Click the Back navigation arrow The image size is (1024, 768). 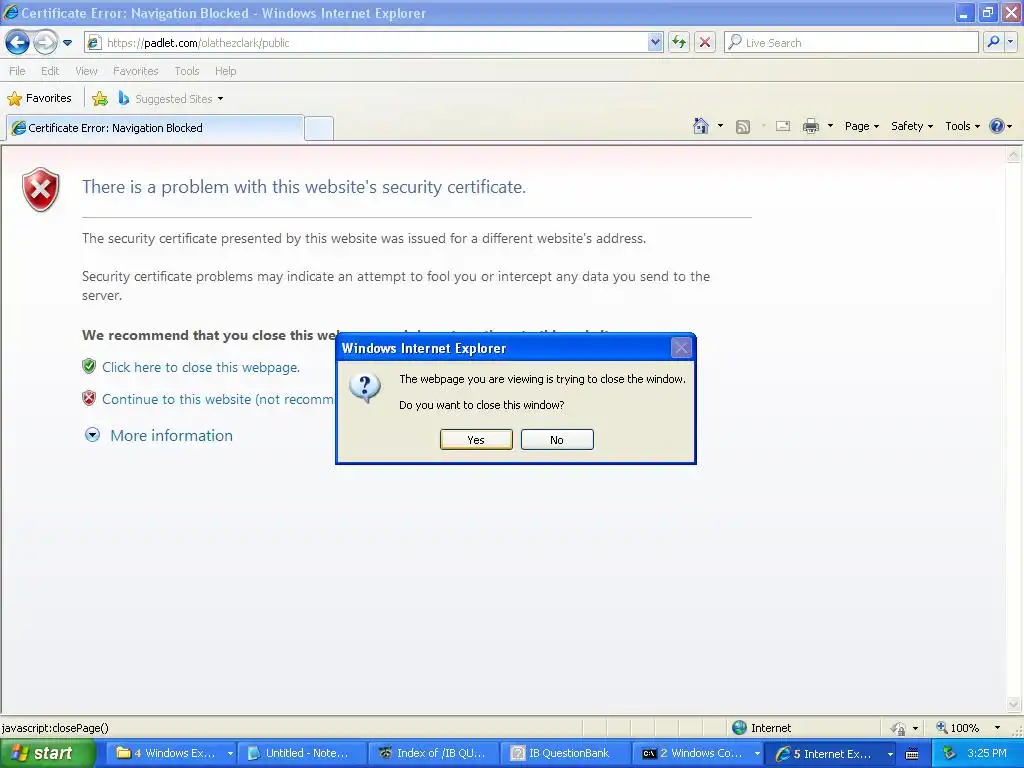(18, 43)
